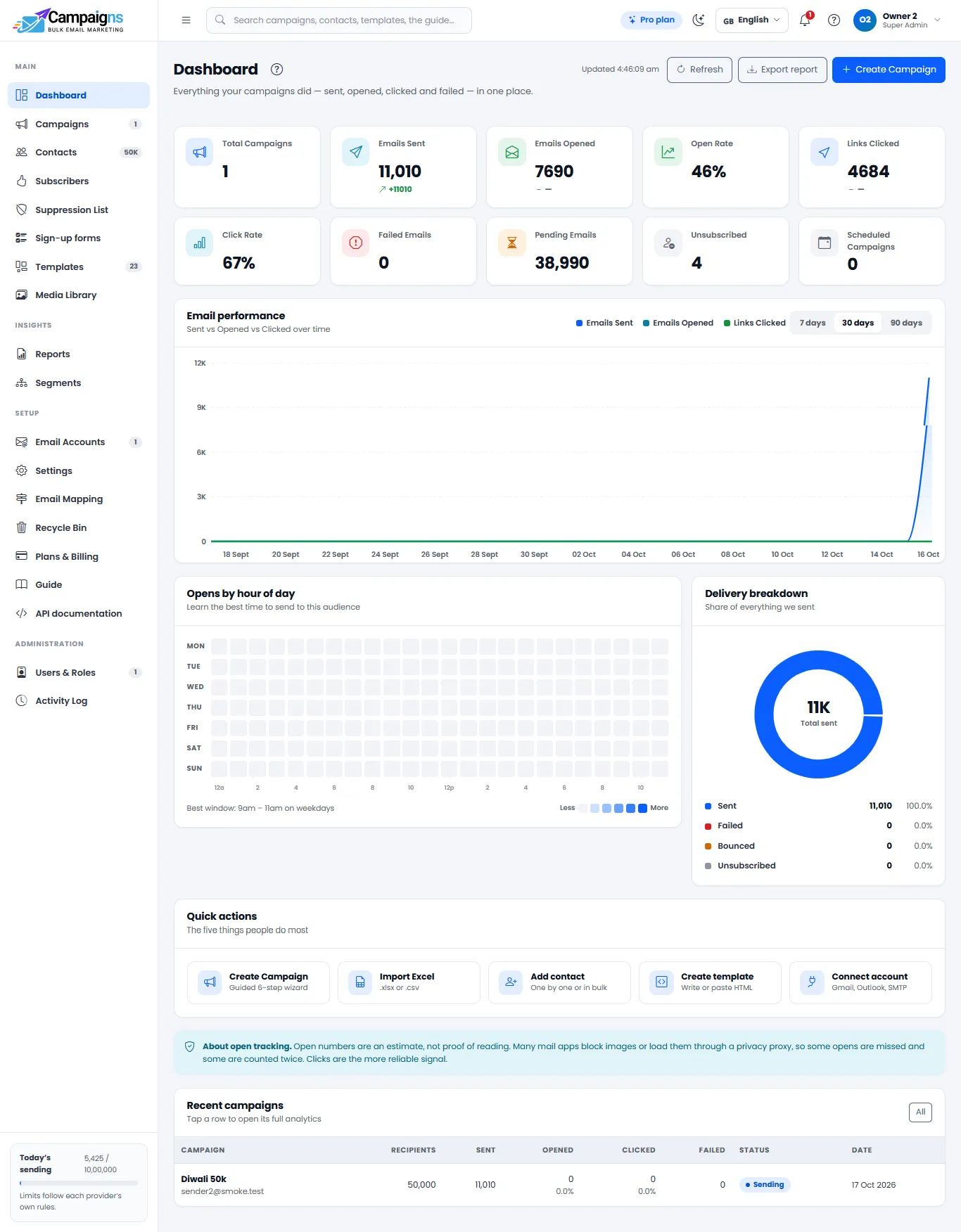Click the Import Excel quick action
961x1232 pixels.
(x=409, y=982)
